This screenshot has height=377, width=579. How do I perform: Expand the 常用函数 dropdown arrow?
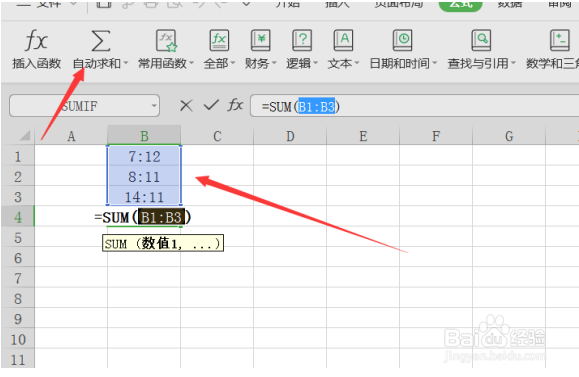click(191, 64)
